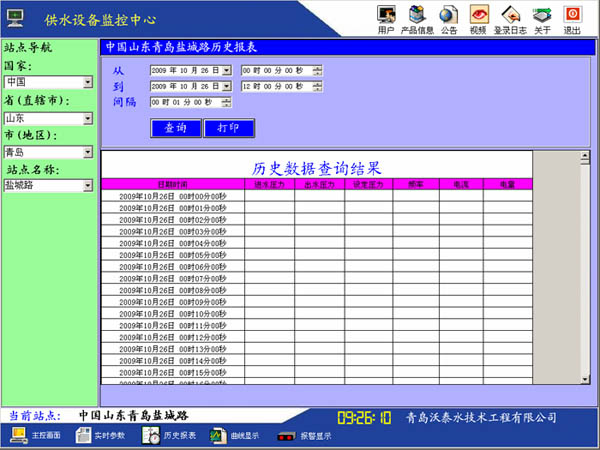
Task: Expand the 国家 country dropdown
Action: click(x=88, y=82)
